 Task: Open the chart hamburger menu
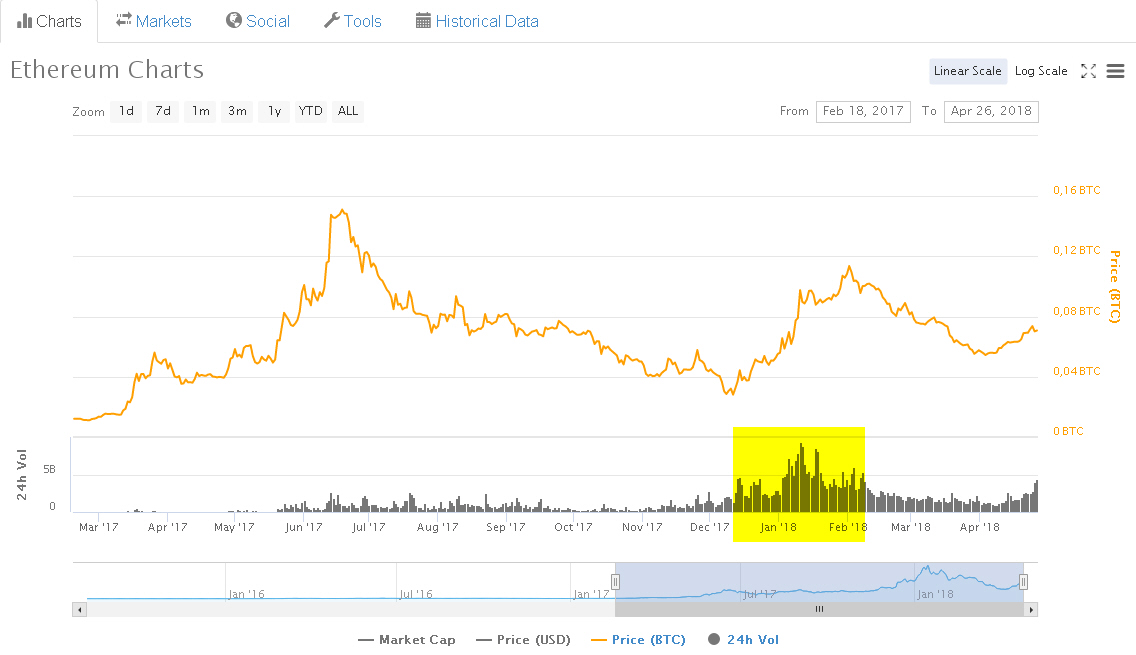1116,71
